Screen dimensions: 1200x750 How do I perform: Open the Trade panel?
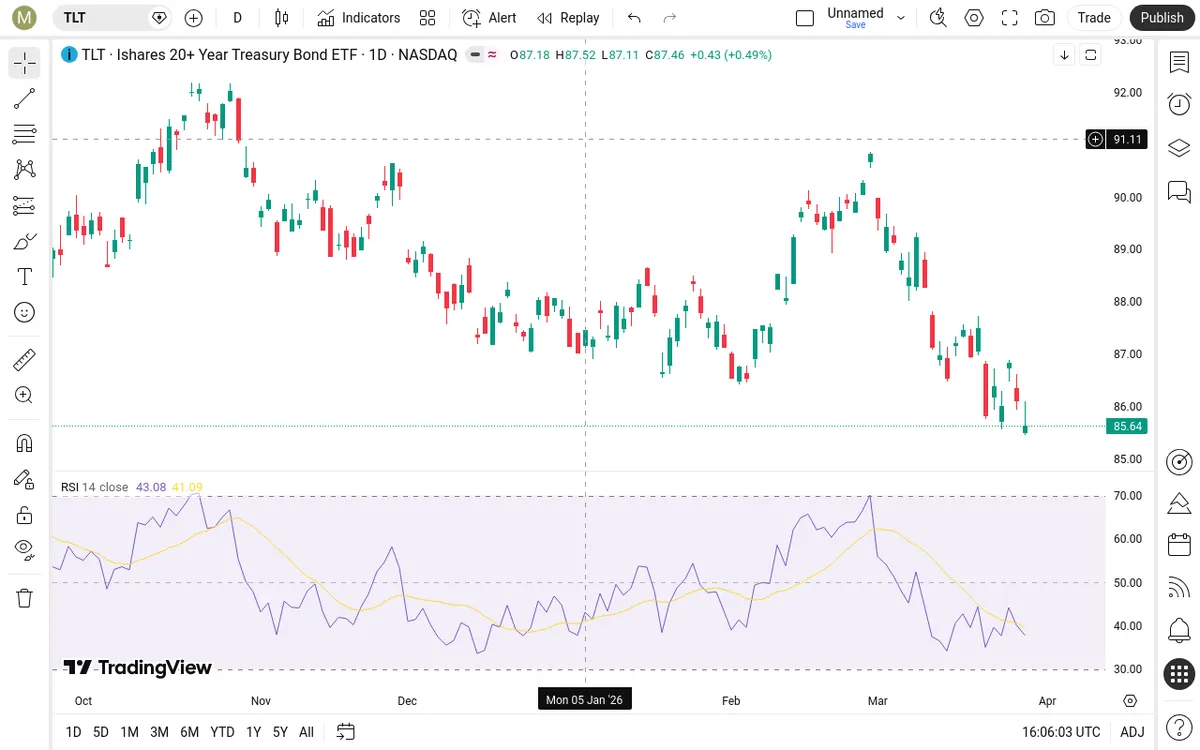click(x=1094, y=17)
